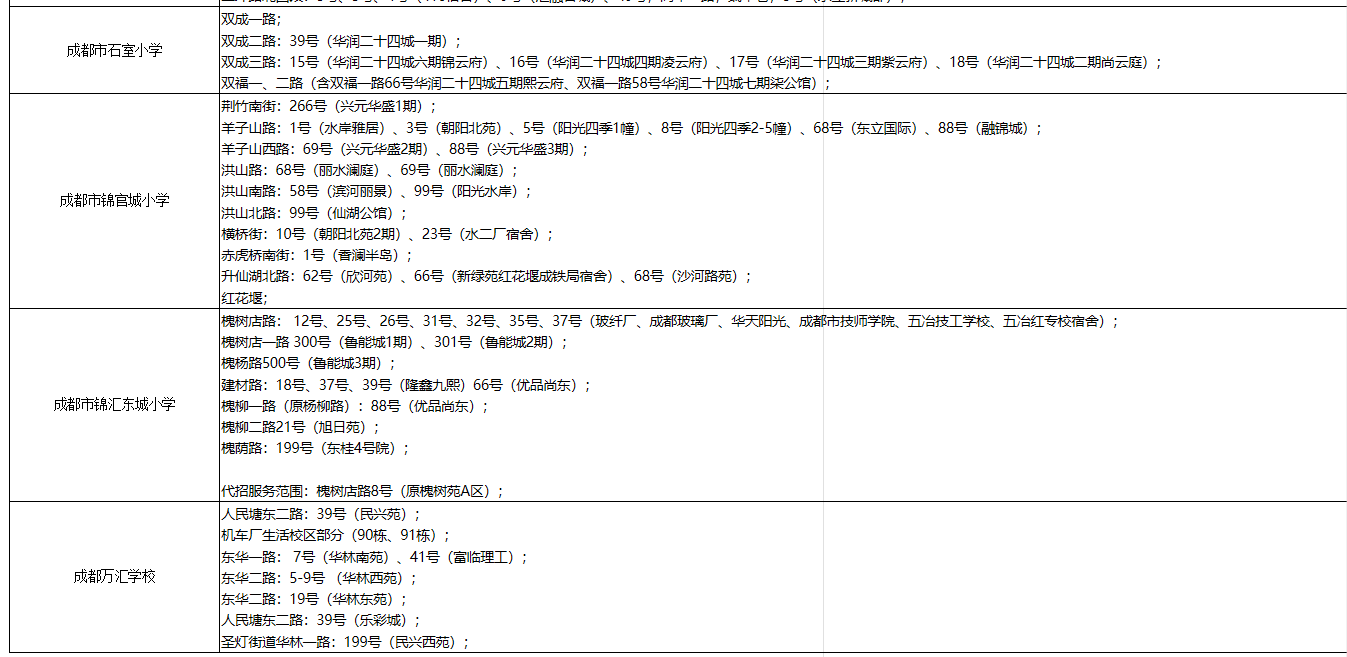
Task: Select the 东华一路 7号 address line
Action: pos(374,557)
